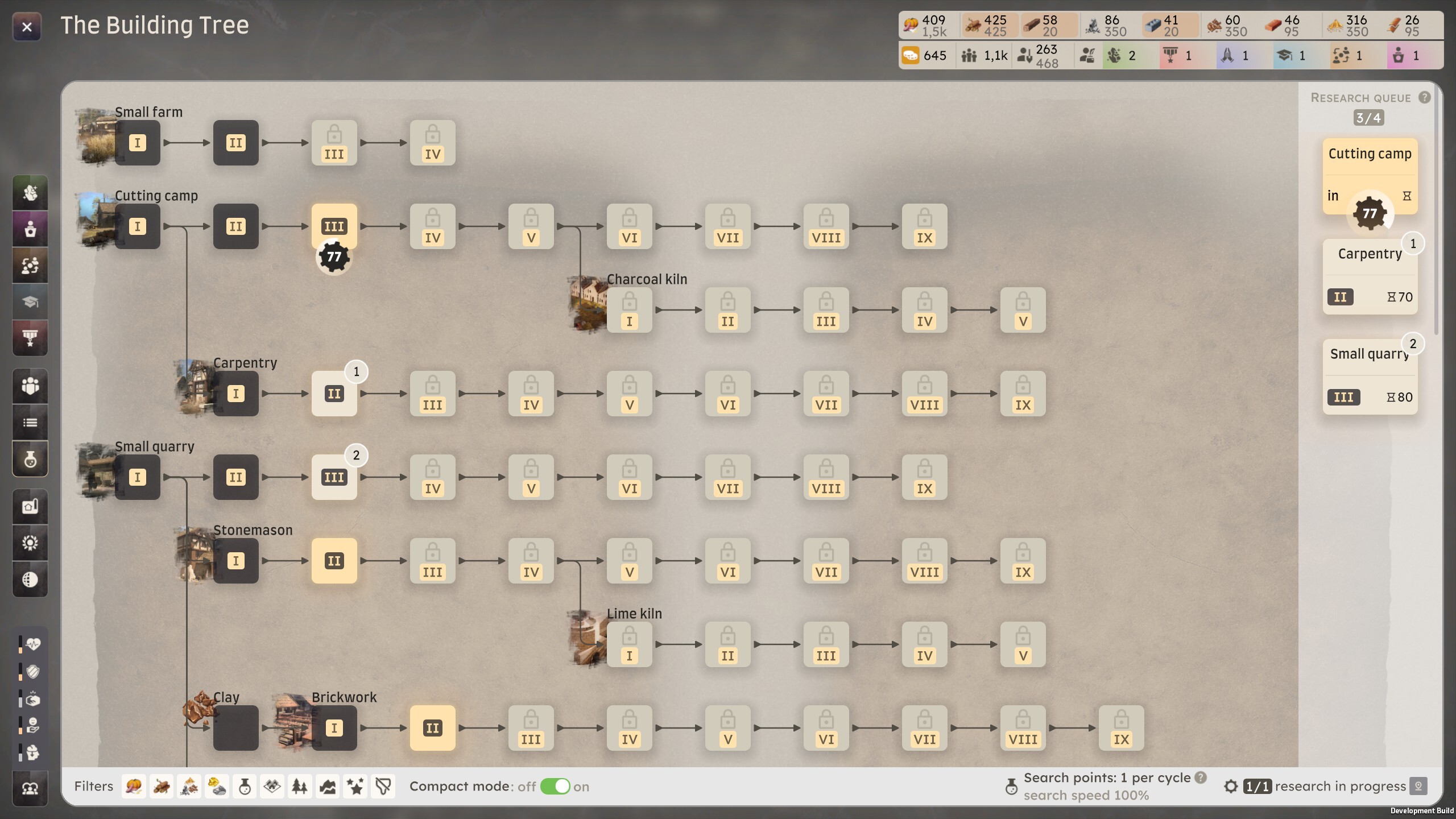The image size is (1456, 819).
Task: Clear filters with crossed funnel icon
Action: click(383, 787)
